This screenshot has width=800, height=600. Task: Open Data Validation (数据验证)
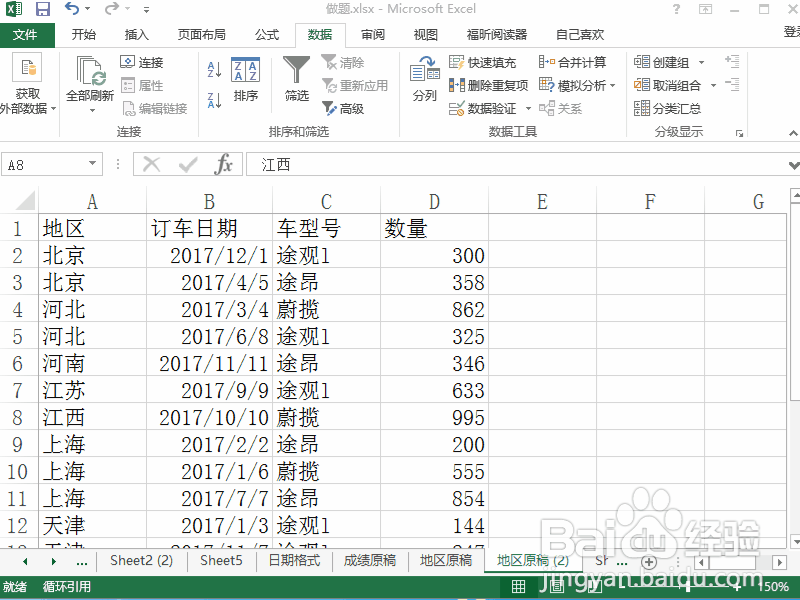click(483, 108)
